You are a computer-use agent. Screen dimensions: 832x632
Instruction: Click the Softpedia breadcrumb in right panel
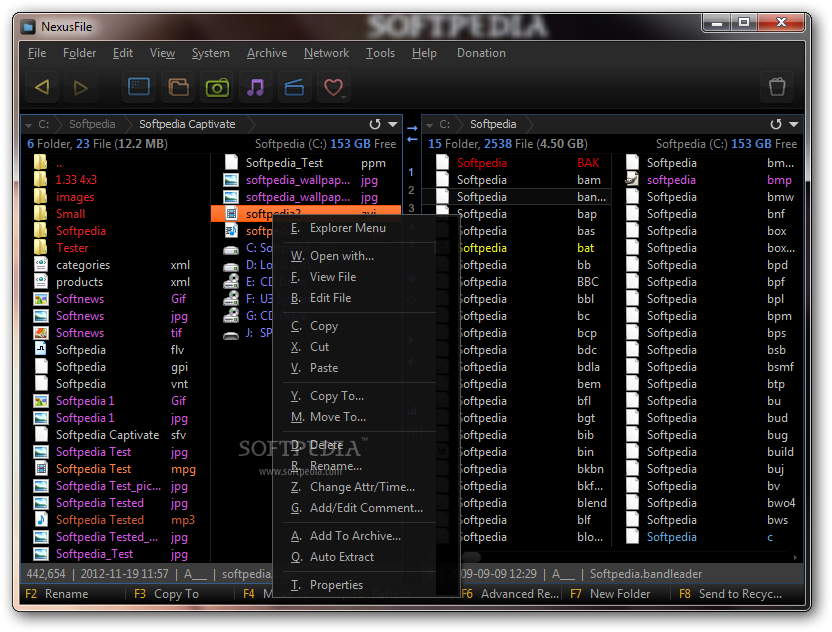[493, 124]
